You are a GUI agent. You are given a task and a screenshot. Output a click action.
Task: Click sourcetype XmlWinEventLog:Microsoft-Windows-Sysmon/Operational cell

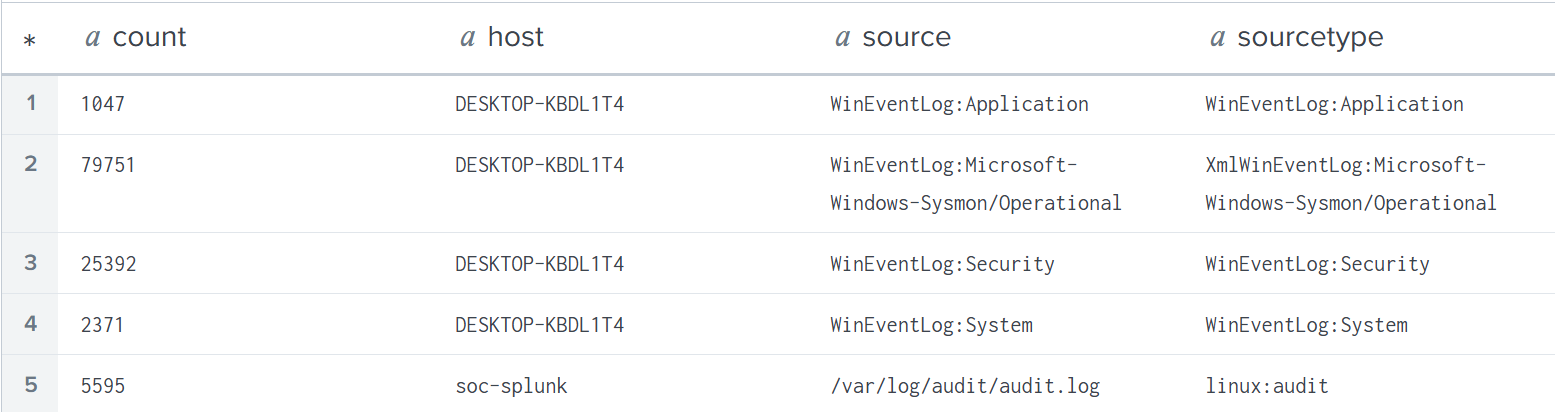1351,184
